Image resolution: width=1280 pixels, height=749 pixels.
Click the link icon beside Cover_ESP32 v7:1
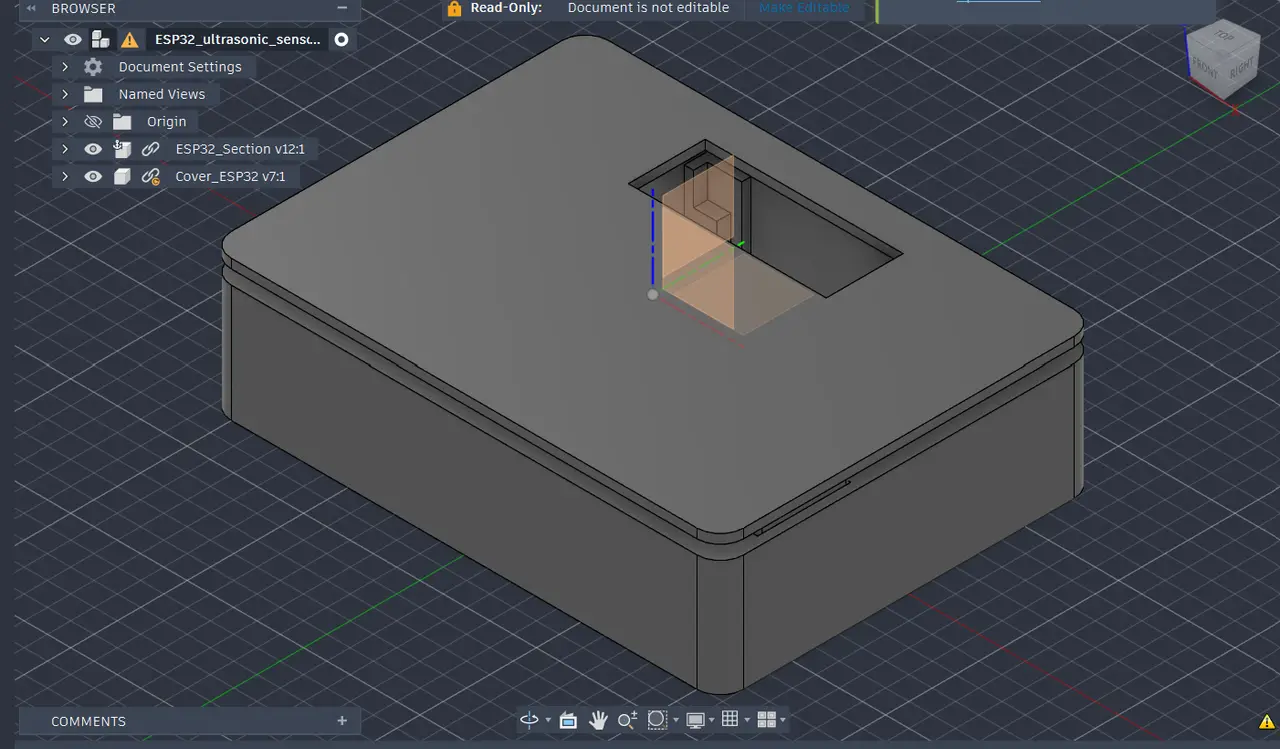(150, 176)
